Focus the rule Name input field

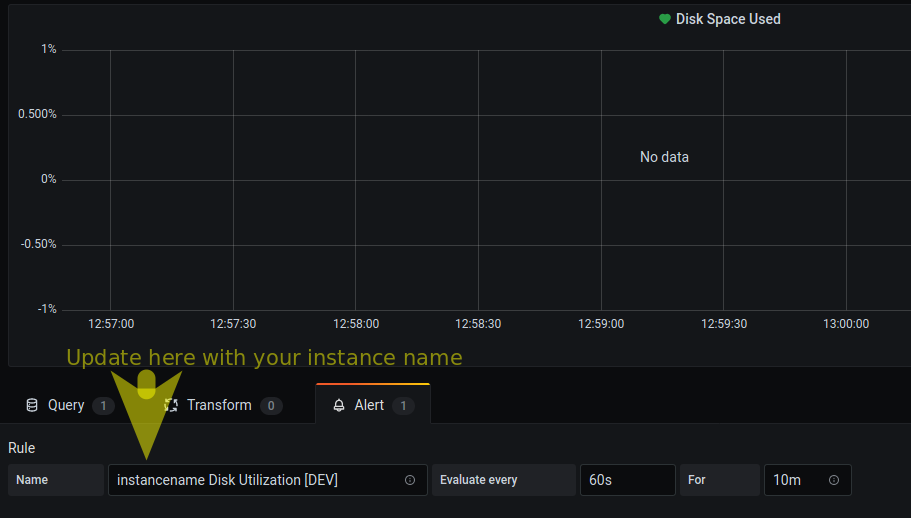click(255, 480)
